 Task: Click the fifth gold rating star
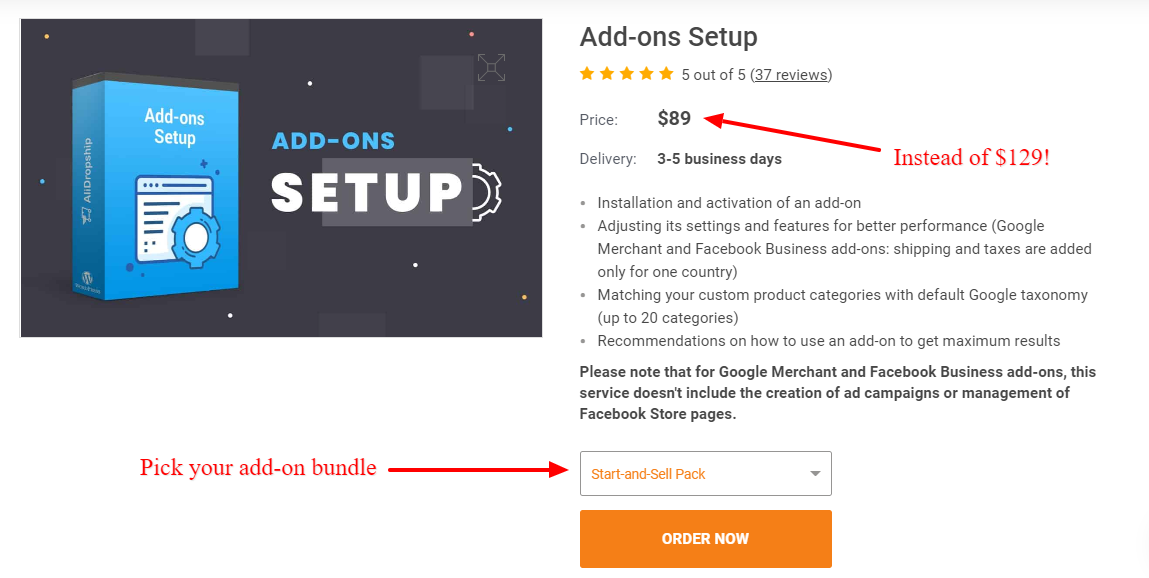click(666, 73)
